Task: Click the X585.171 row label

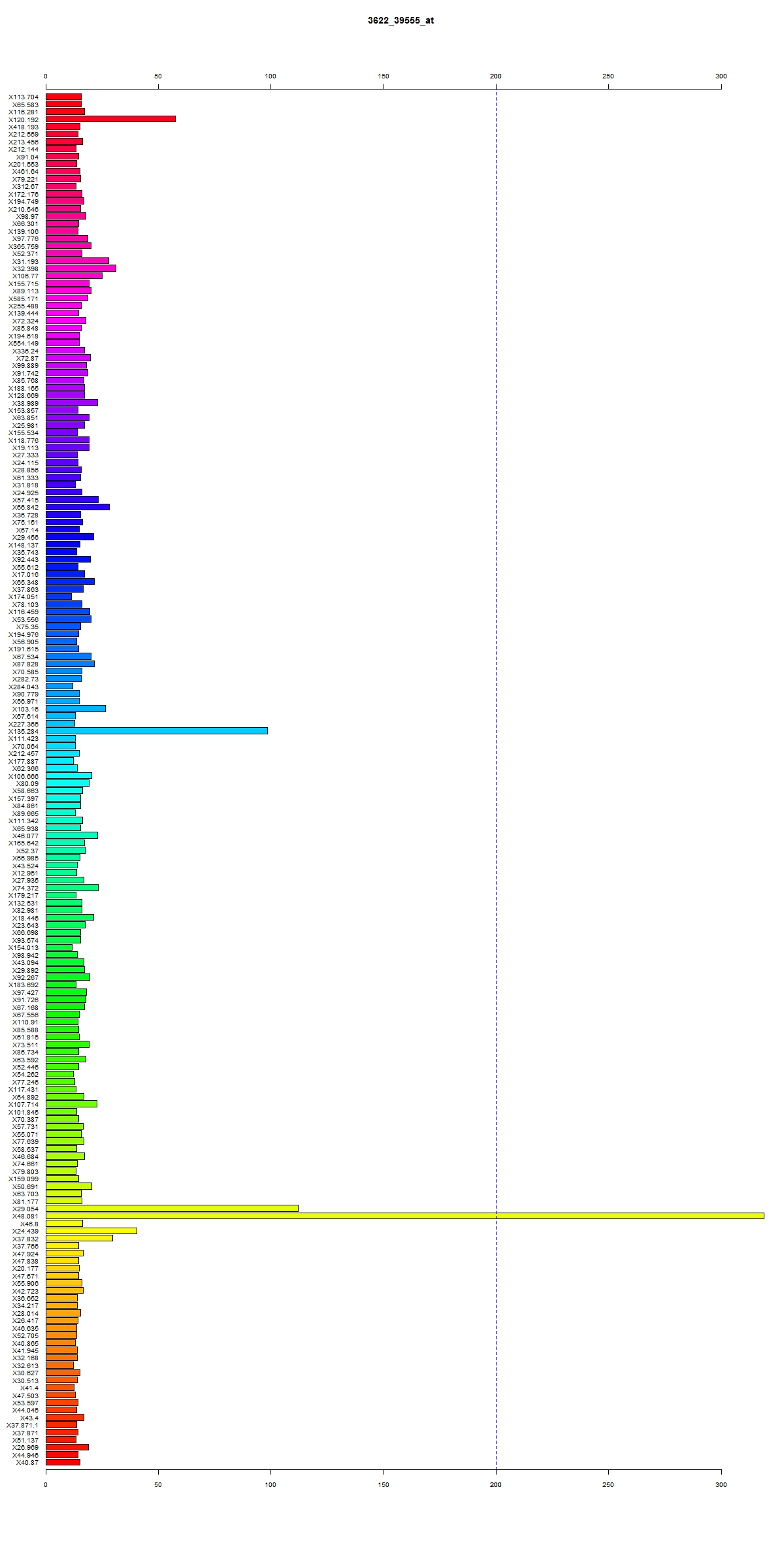Action: 24,299
